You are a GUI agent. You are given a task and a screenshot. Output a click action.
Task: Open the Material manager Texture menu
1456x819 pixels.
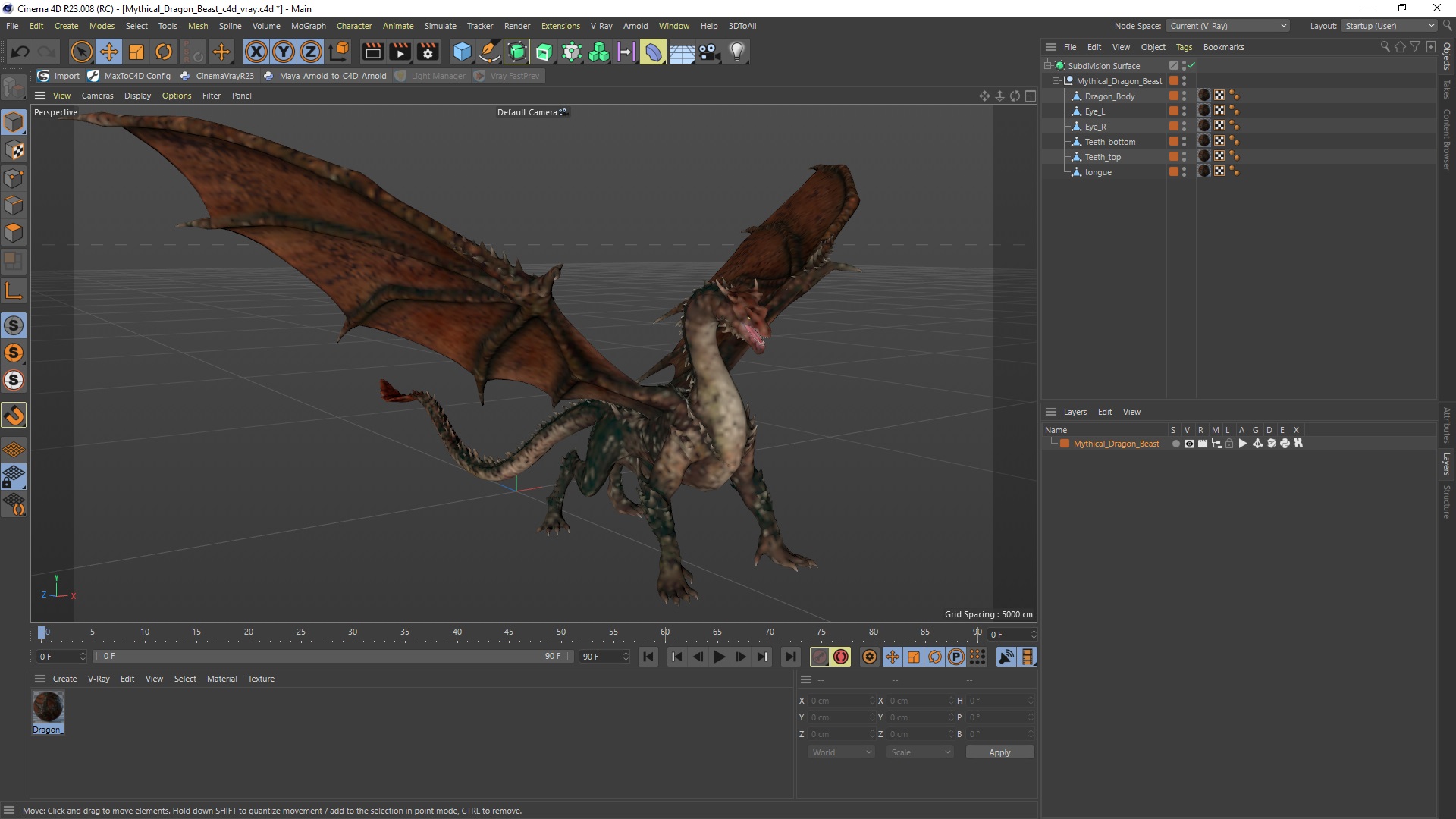[x=261, y=679]
